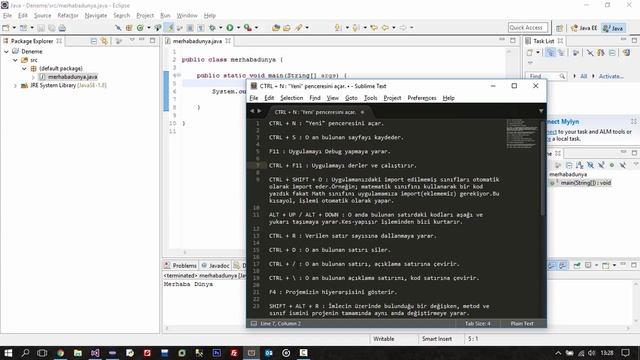This screenshot has height=360, width=640.
Task: Select the merhabadunya.java editor tab
Action: [197, 41]
